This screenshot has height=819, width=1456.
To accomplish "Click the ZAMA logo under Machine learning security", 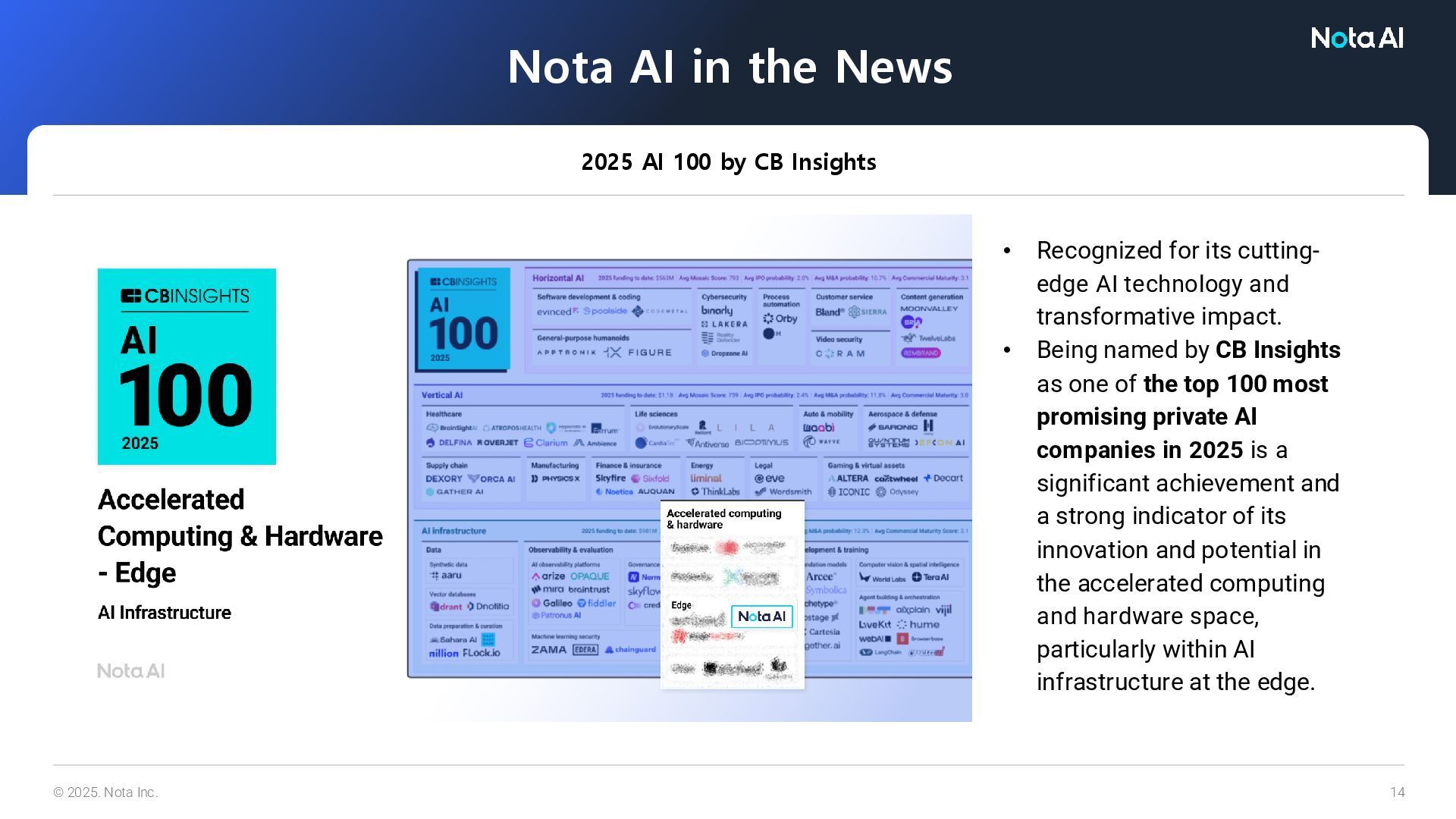I will tap(548, 650).
